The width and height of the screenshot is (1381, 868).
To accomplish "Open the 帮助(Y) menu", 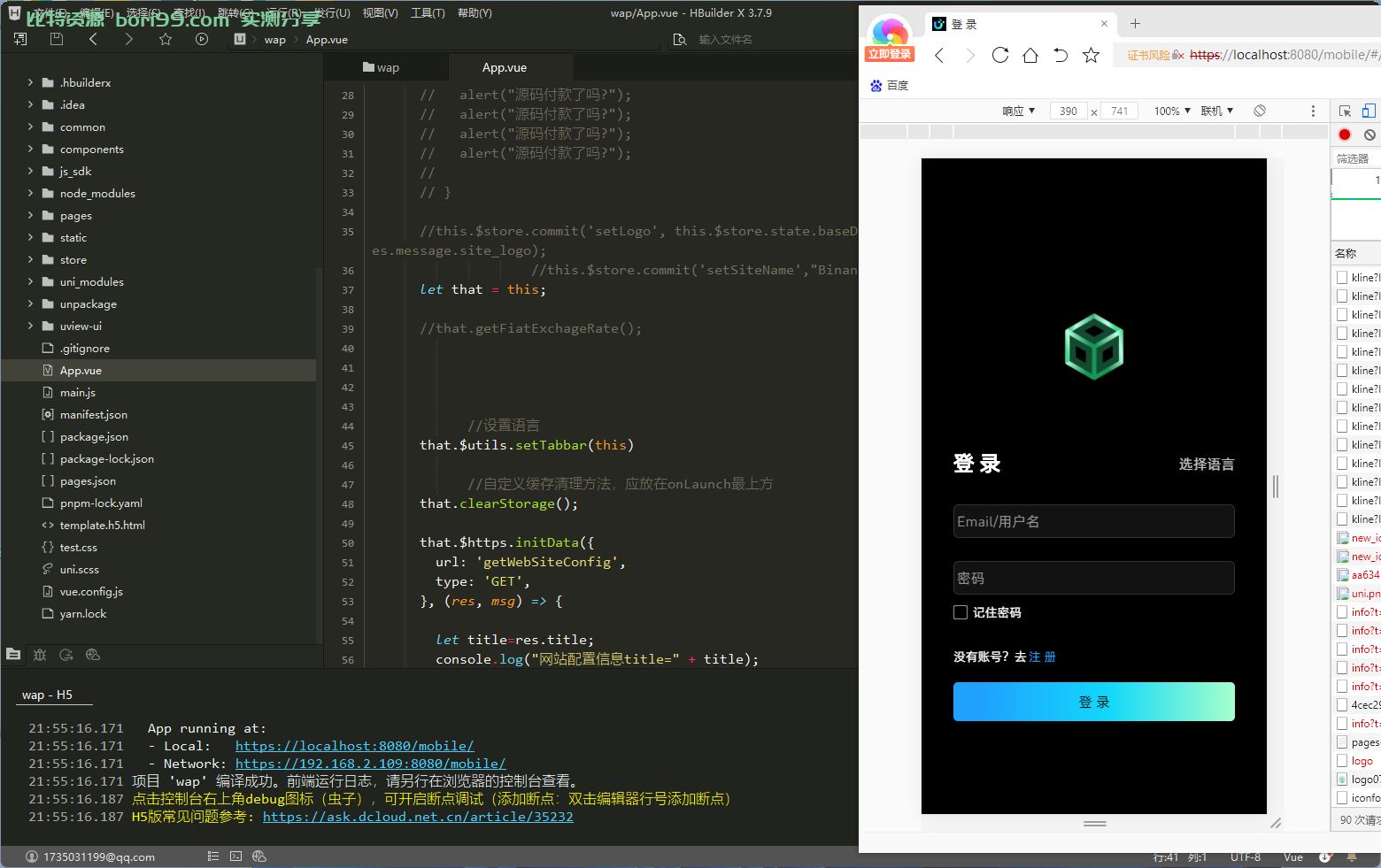I will tap(474, 13).
